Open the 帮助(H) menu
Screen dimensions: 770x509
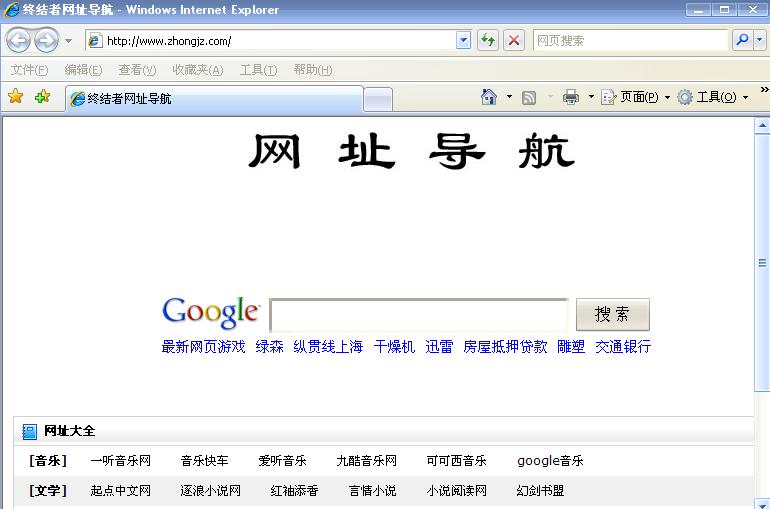(313, 70)
